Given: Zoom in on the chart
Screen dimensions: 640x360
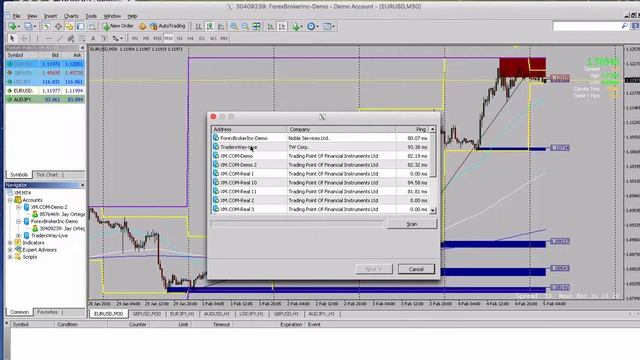Looking at the screenshot, I should (234, 26).
